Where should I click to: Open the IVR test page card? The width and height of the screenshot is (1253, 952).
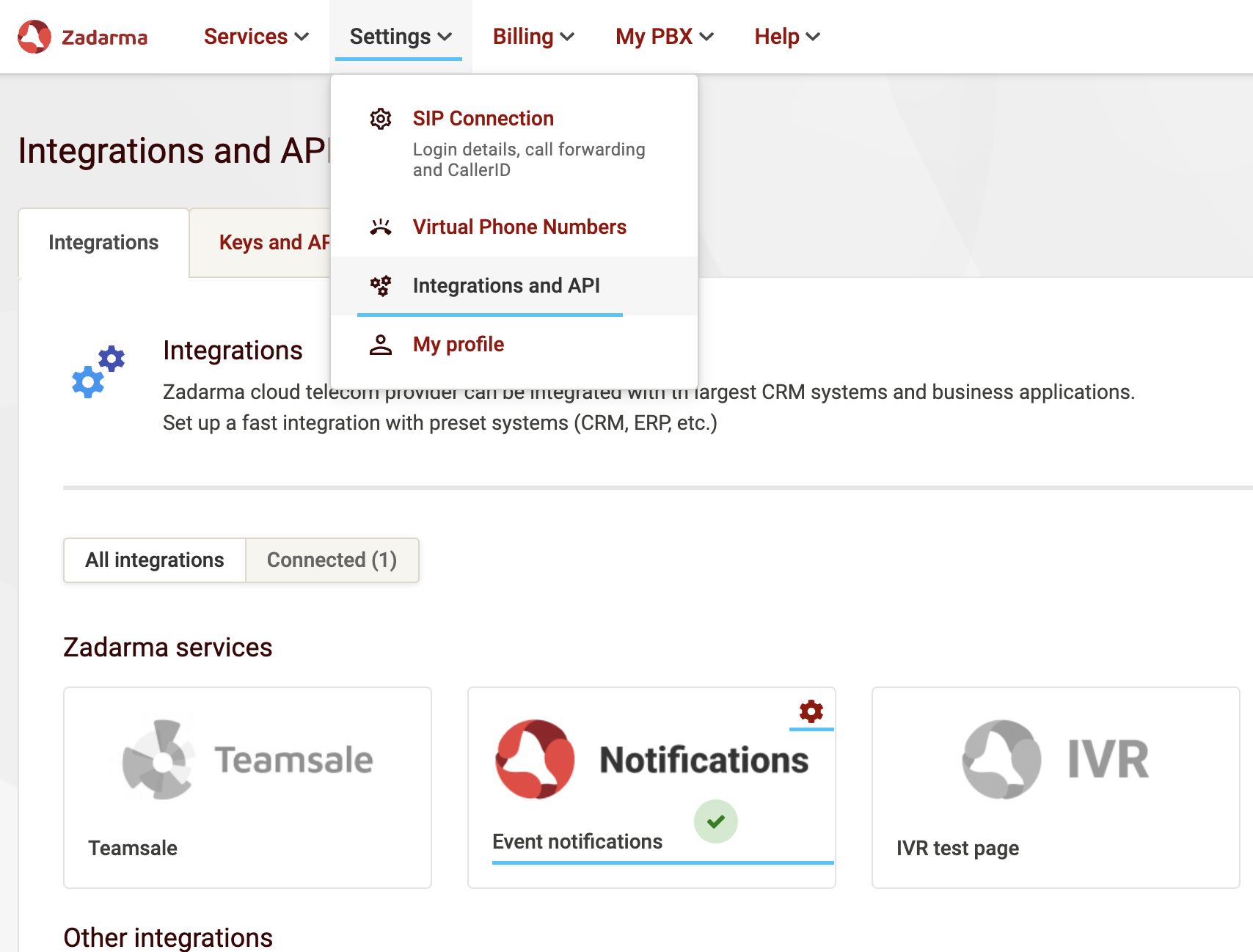(1055, 788)
